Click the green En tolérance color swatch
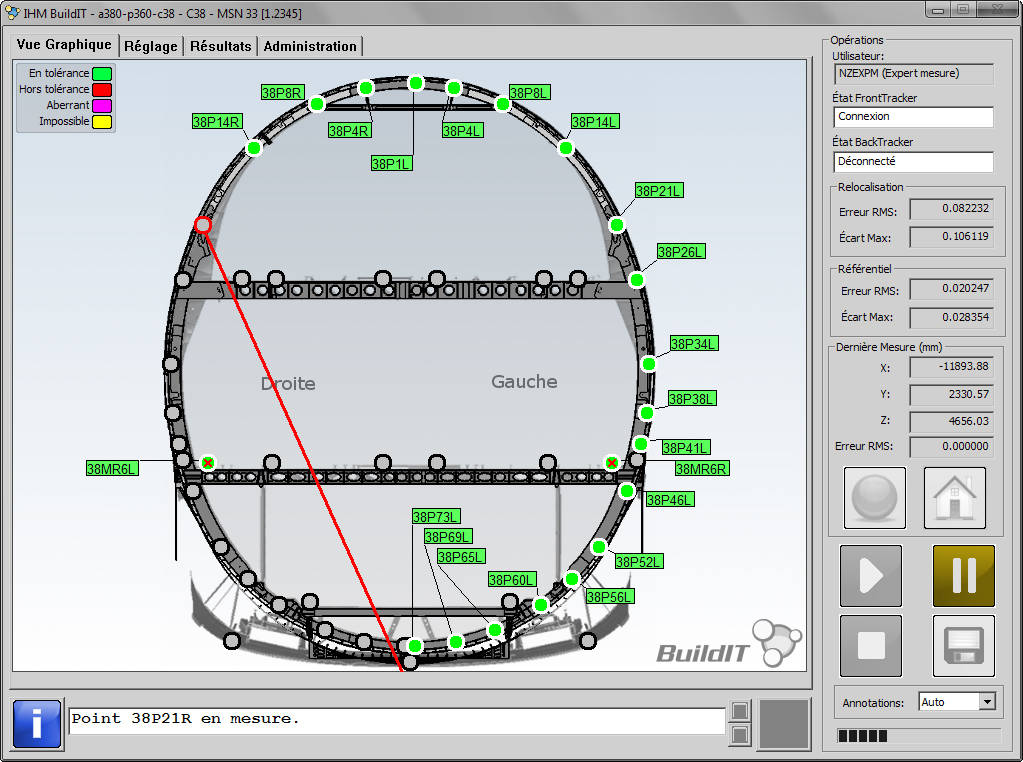The height and width of the screenshot is (762, 1023). coord(101,73)
